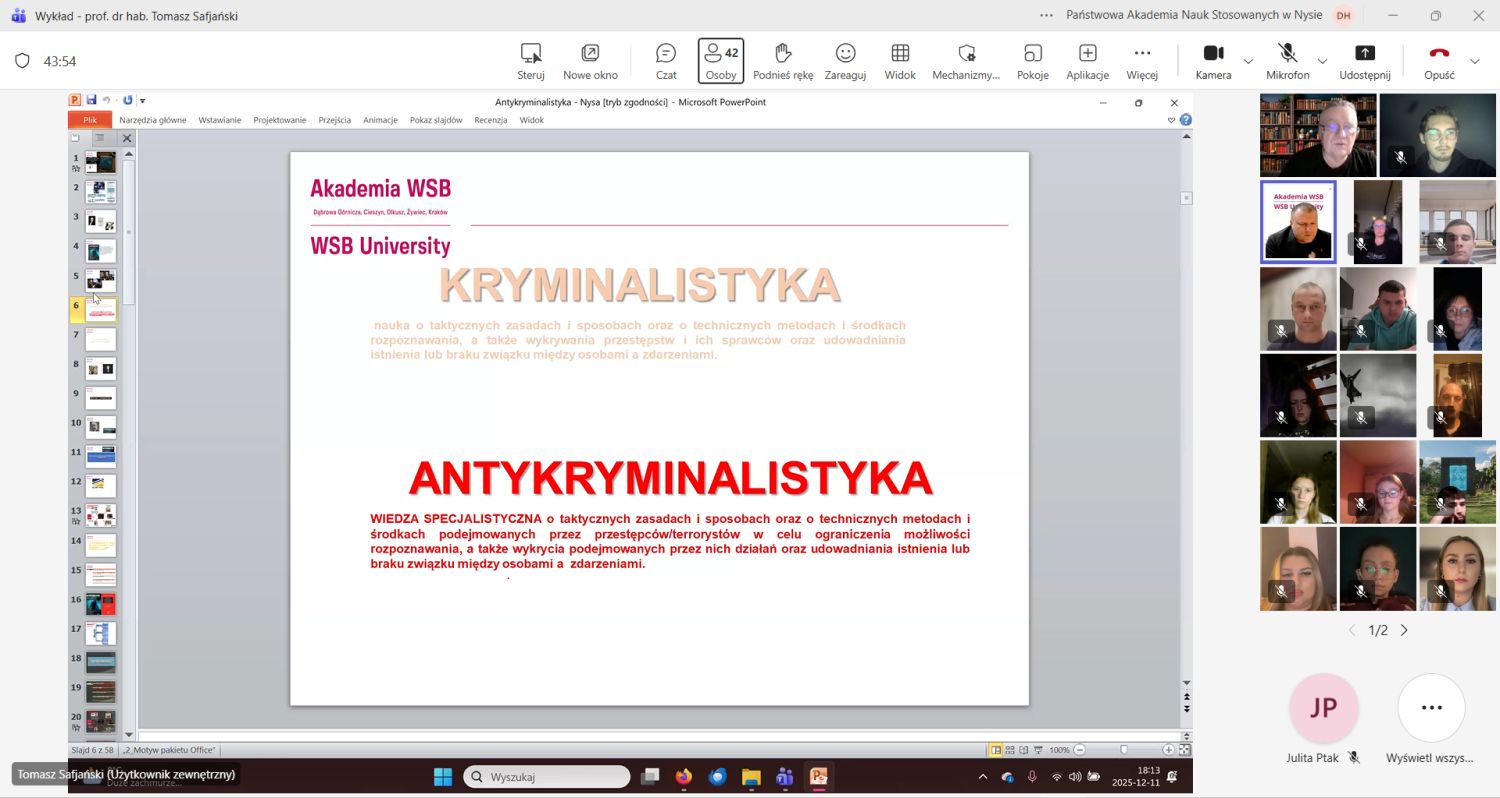This screenshot has height=798, width=1500.
Task: Start sharing with Udostępnij
Action: coord(1365,61)
